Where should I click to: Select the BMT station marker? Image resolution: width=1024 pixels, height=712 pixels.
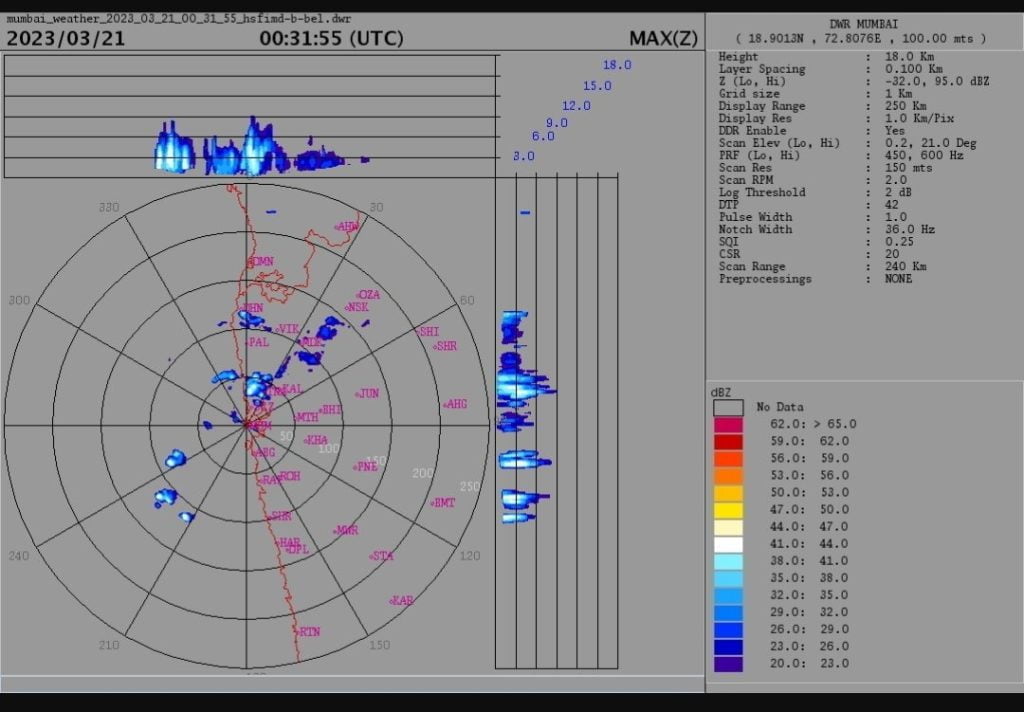point(443,503)
